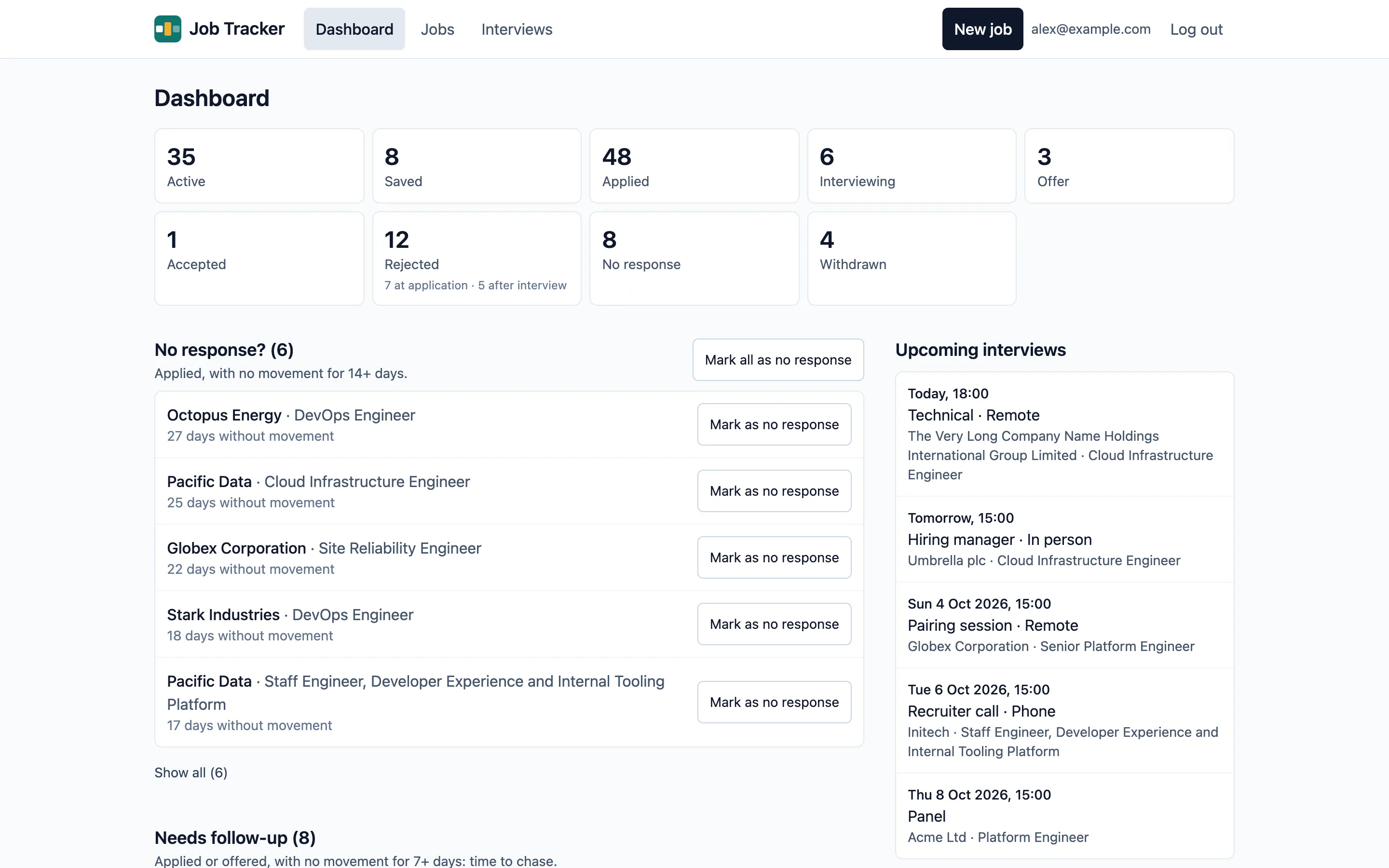Open the 12 Rejected stat card
Image resolution: width=1389 pixels, height=868 pixels.
(477, 258)
